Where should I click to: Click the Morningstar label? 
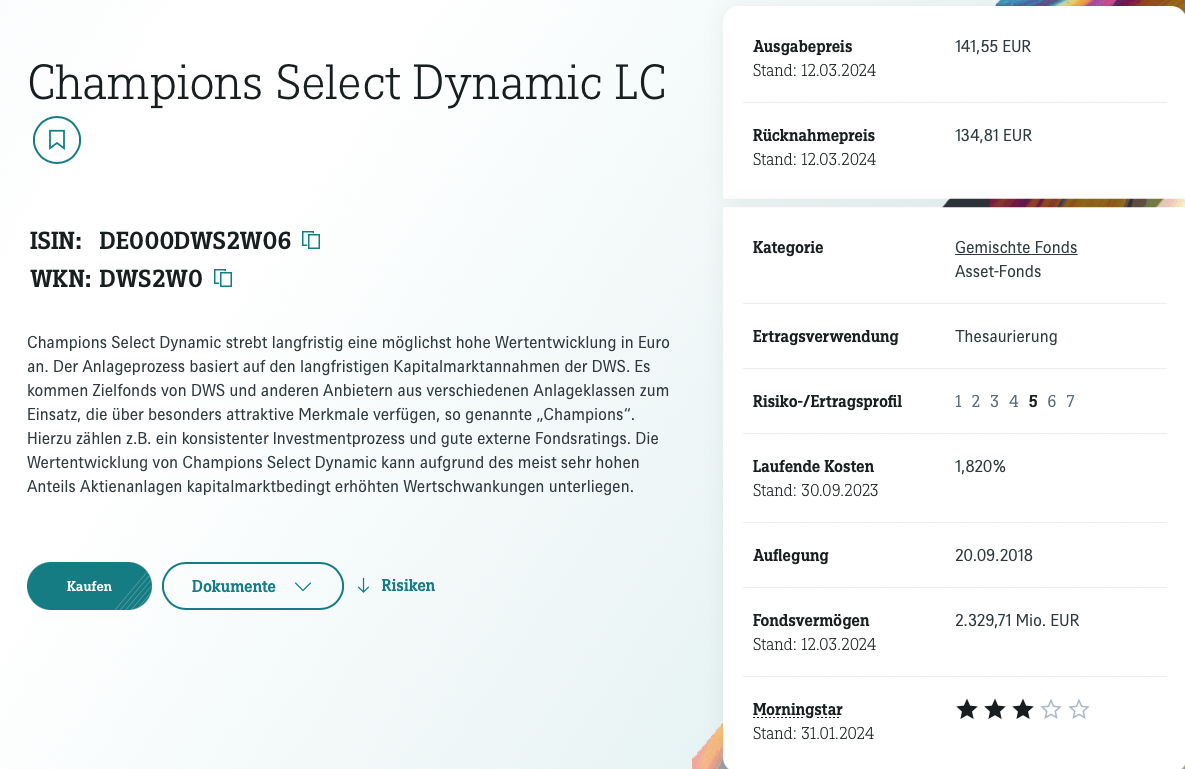coord(797,709)
